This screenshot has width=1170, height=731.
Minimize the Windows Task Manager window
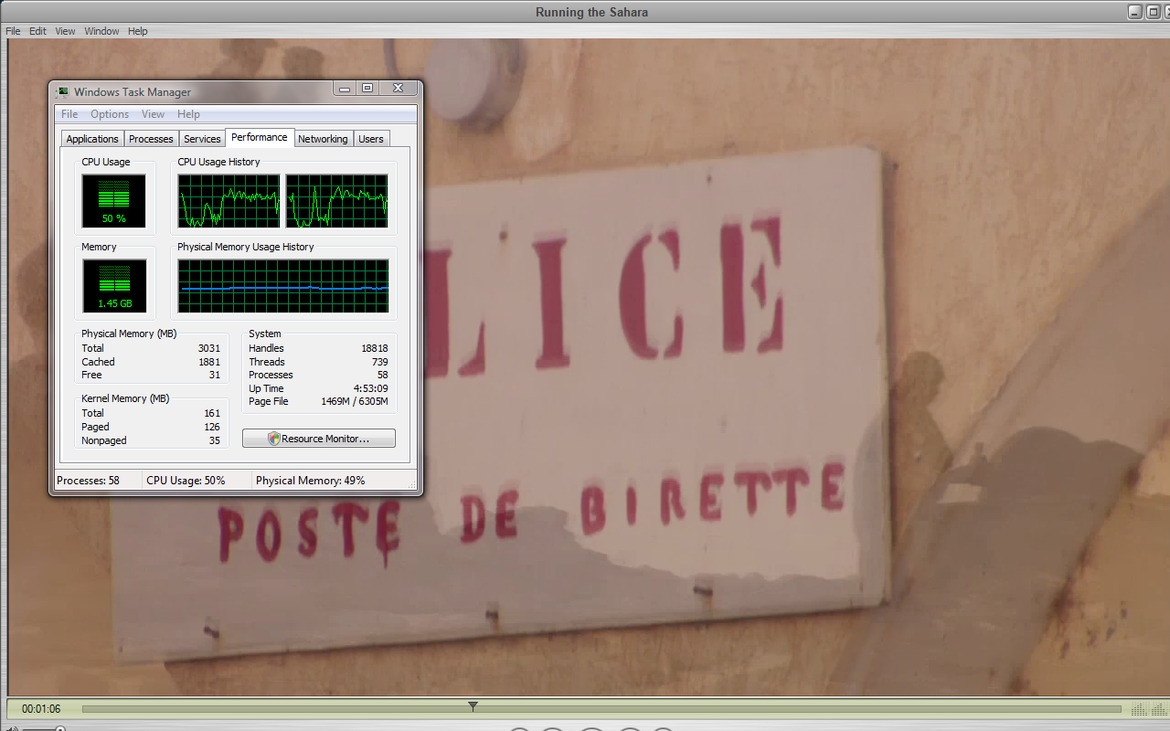[344, 88]
